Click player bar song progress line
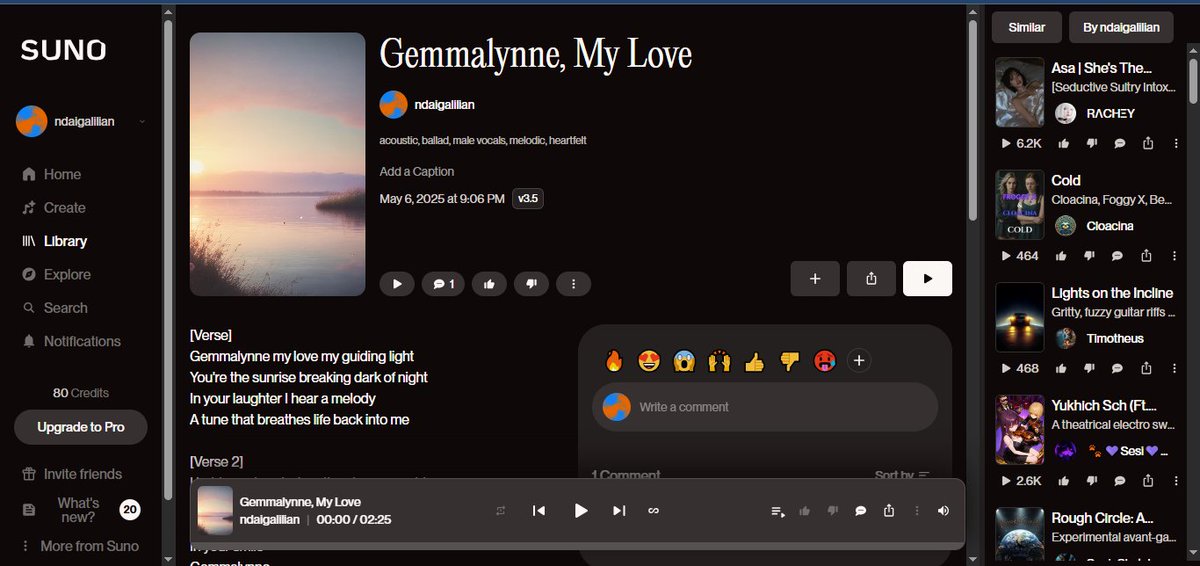This screenshot has width=1200, height=566. (x=577, y=545)
